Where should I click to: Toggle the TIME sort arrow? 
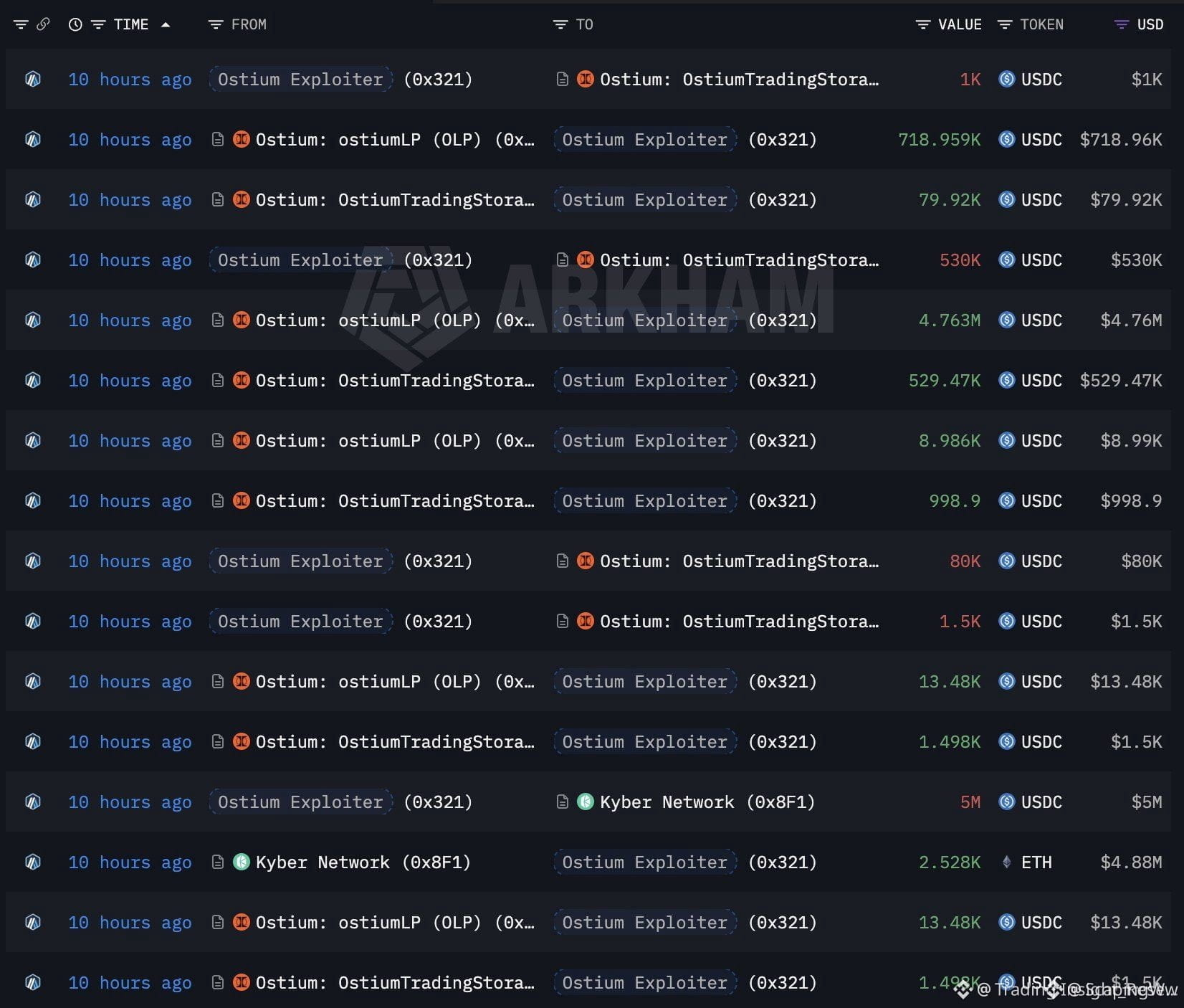166,24
